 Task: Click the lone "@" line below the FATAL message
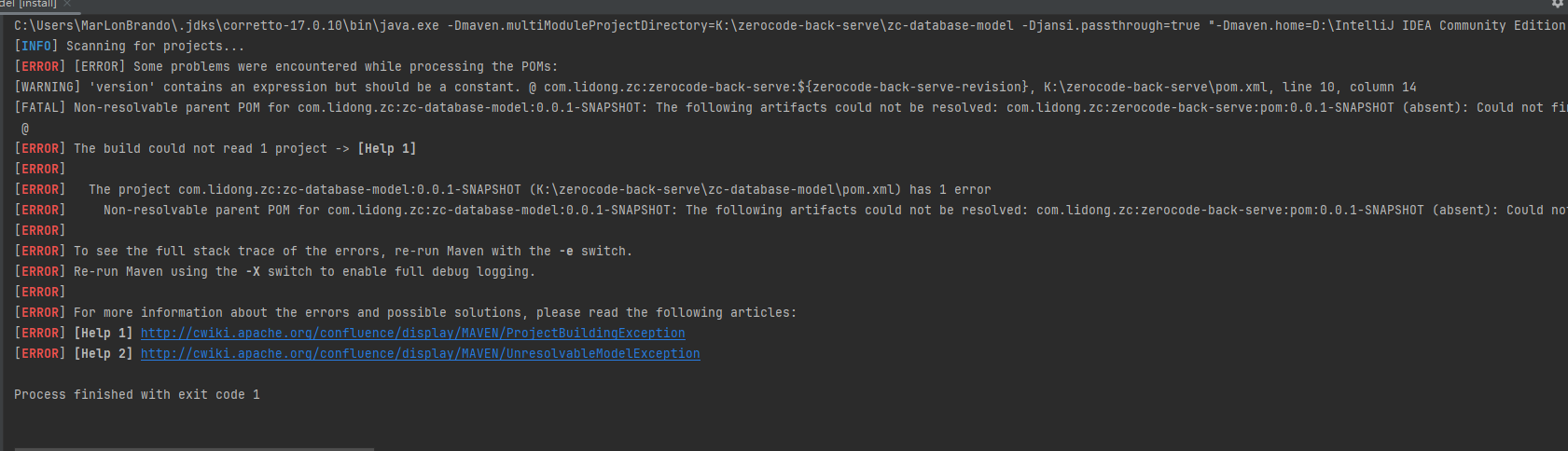25,129
